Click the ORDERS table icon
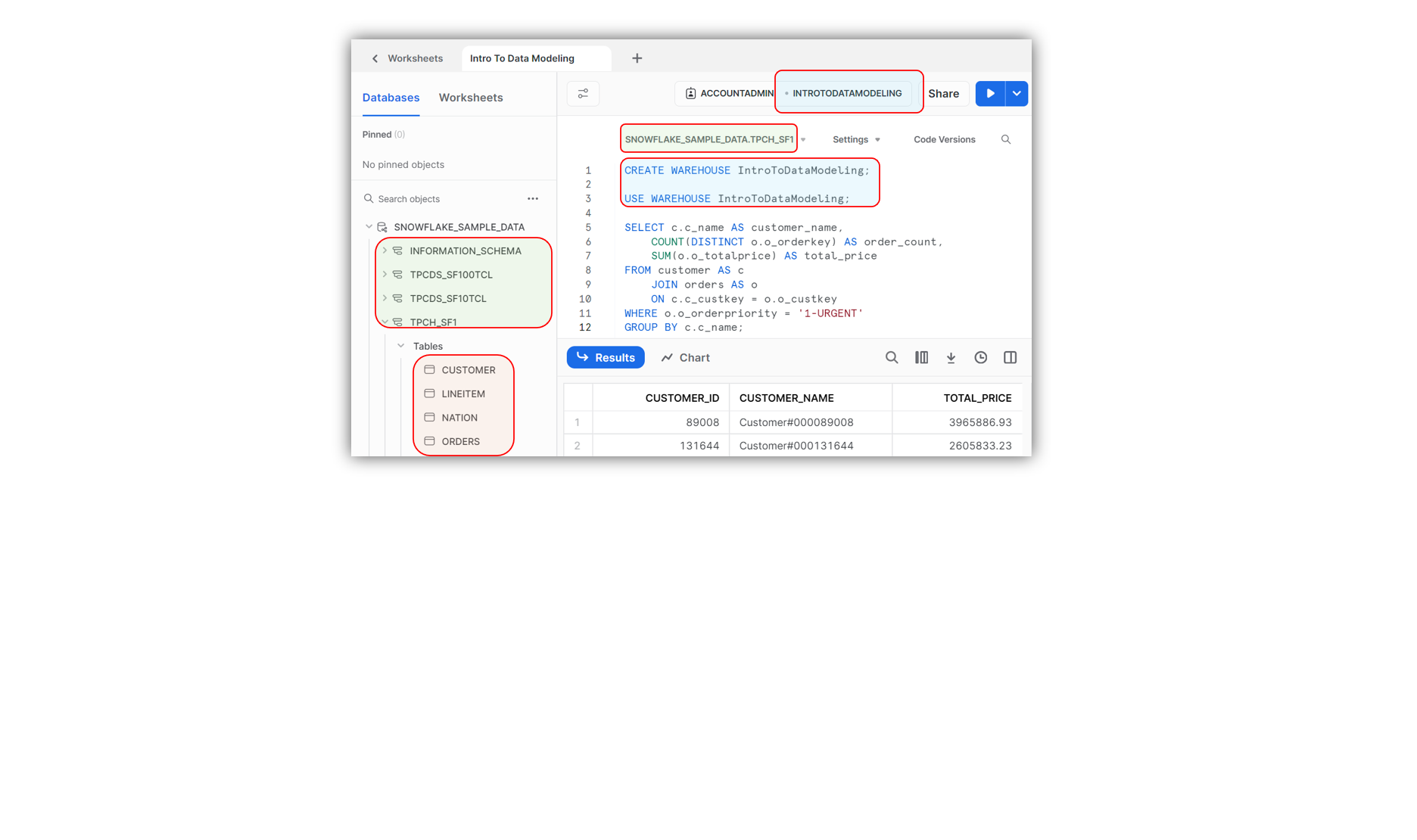Image resolution: width=1417 pixels, height=840 pixels. tap(429, 441)
